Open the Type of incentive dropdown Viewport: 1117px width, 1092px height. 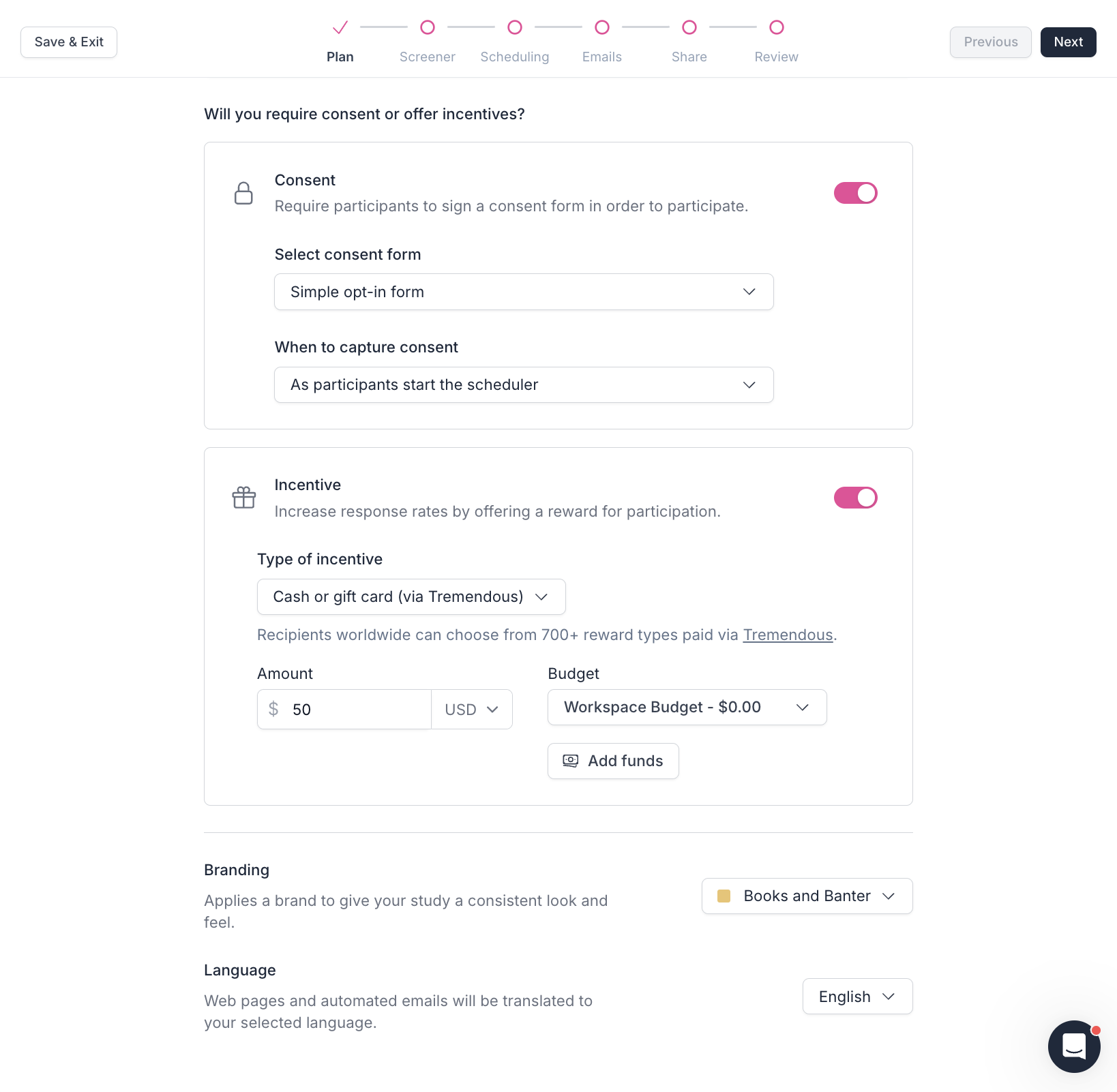[411, 597]
